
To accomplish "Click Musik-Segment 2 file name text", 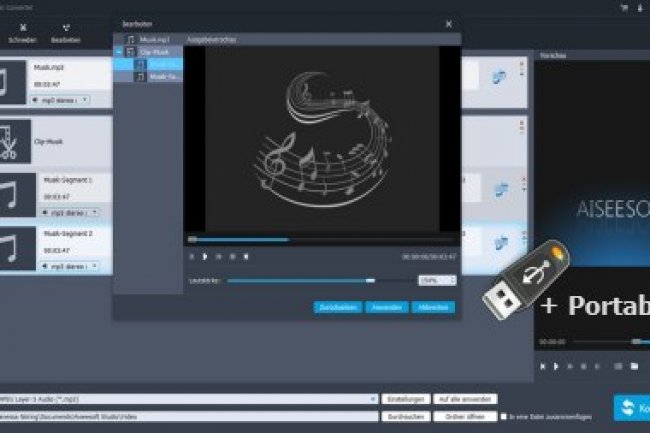I will pos(68,234).
